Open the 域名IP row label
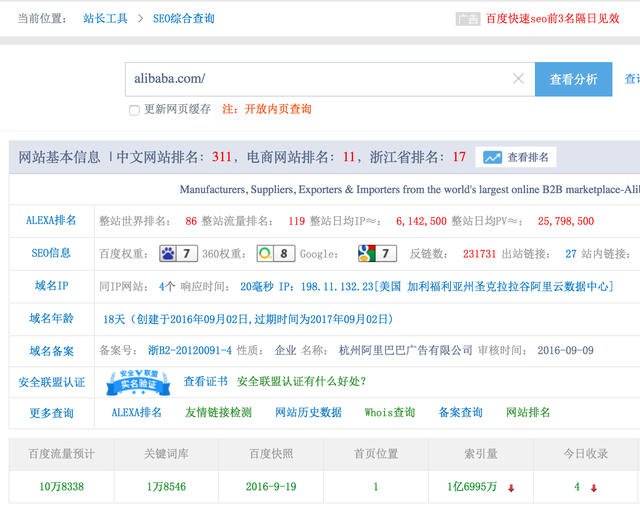 point(51,286)
